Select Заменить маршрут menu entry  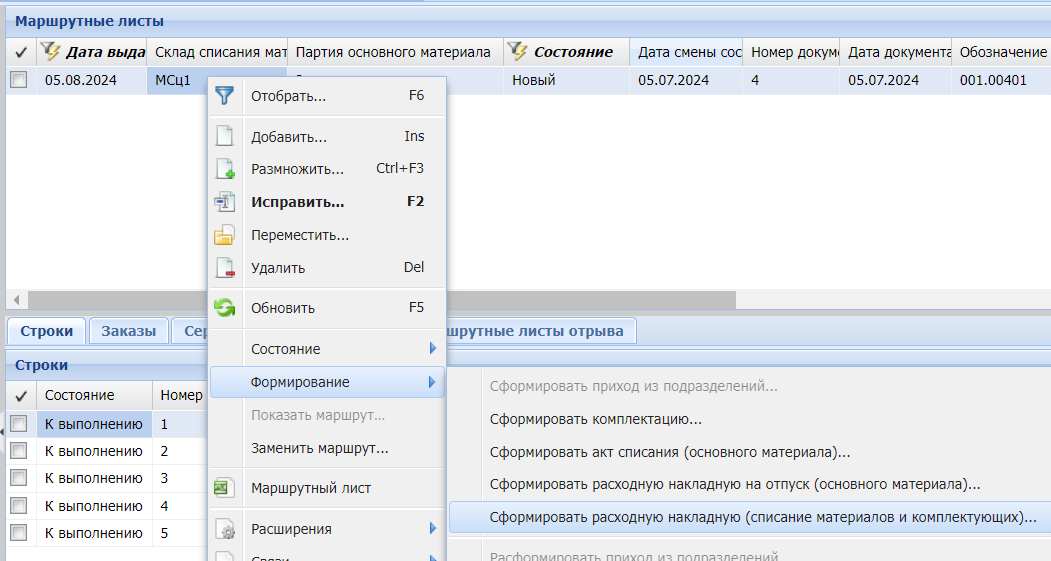(x=319, y=448)
